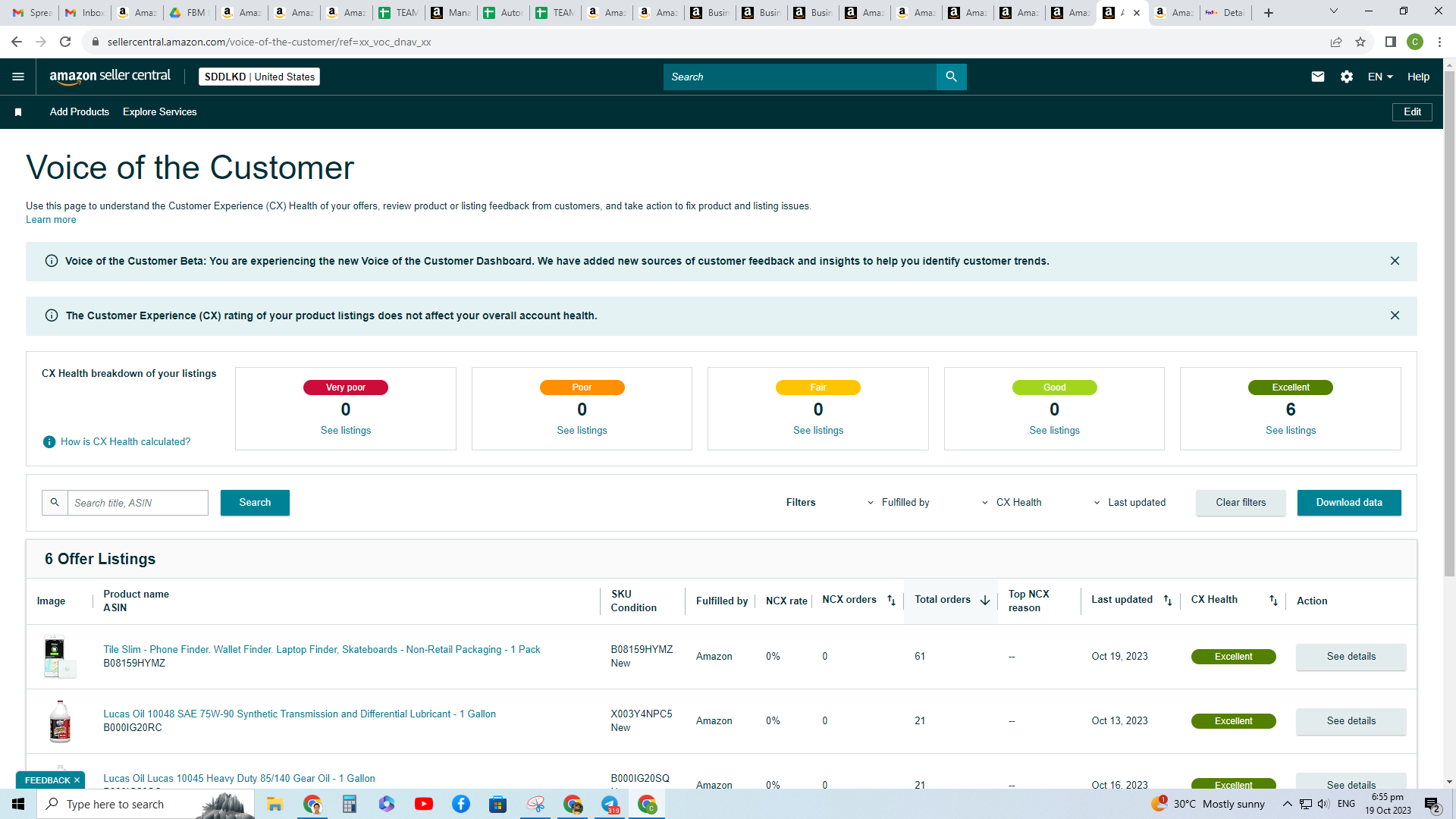
Task: Open a new browser tab
Action: pos(1269,13)
